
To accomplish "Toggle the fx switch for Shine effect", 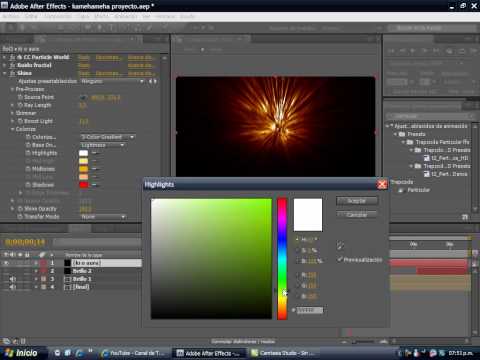I will coord(12,73).
